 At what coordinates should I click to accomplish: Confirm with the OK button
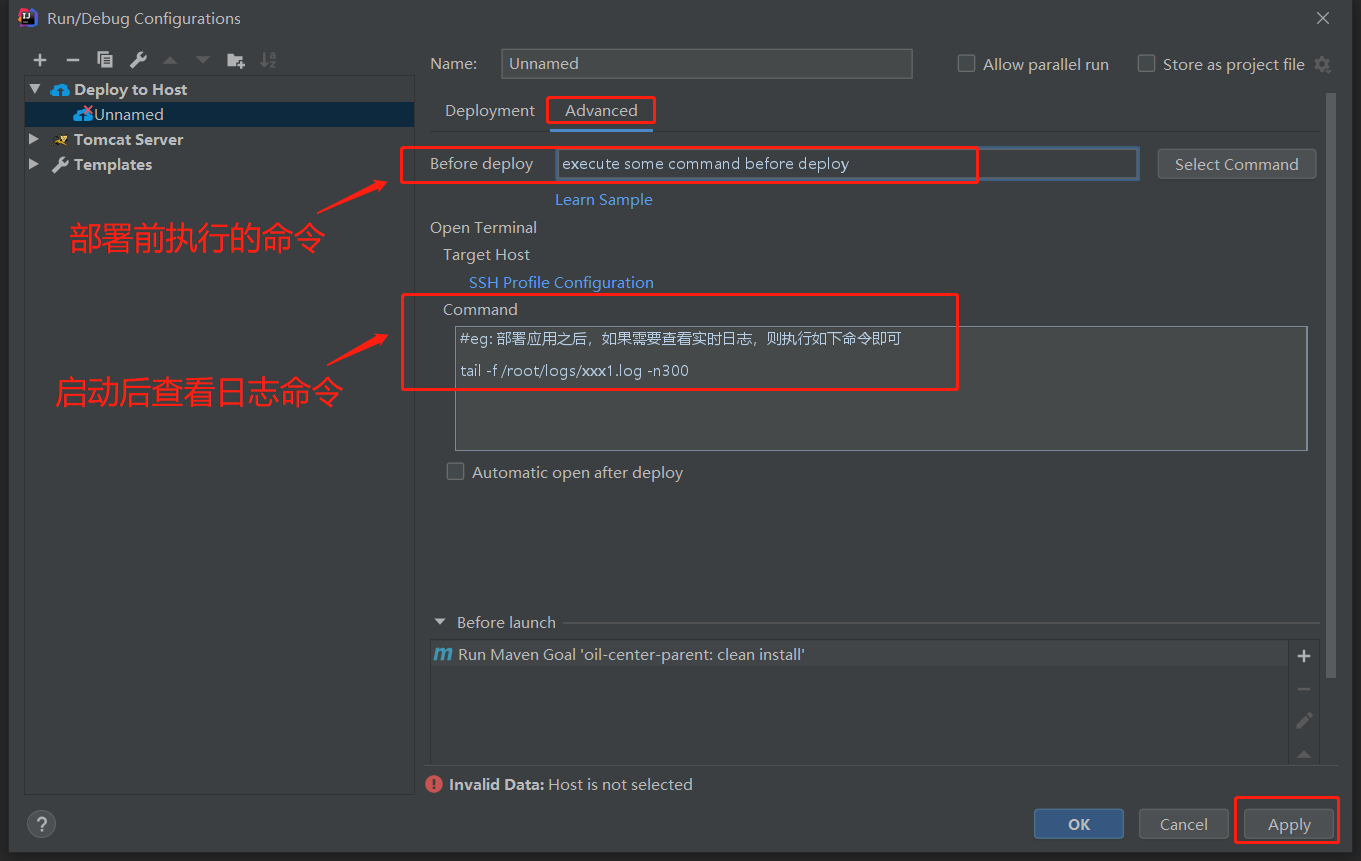(x=1079, y=824)
